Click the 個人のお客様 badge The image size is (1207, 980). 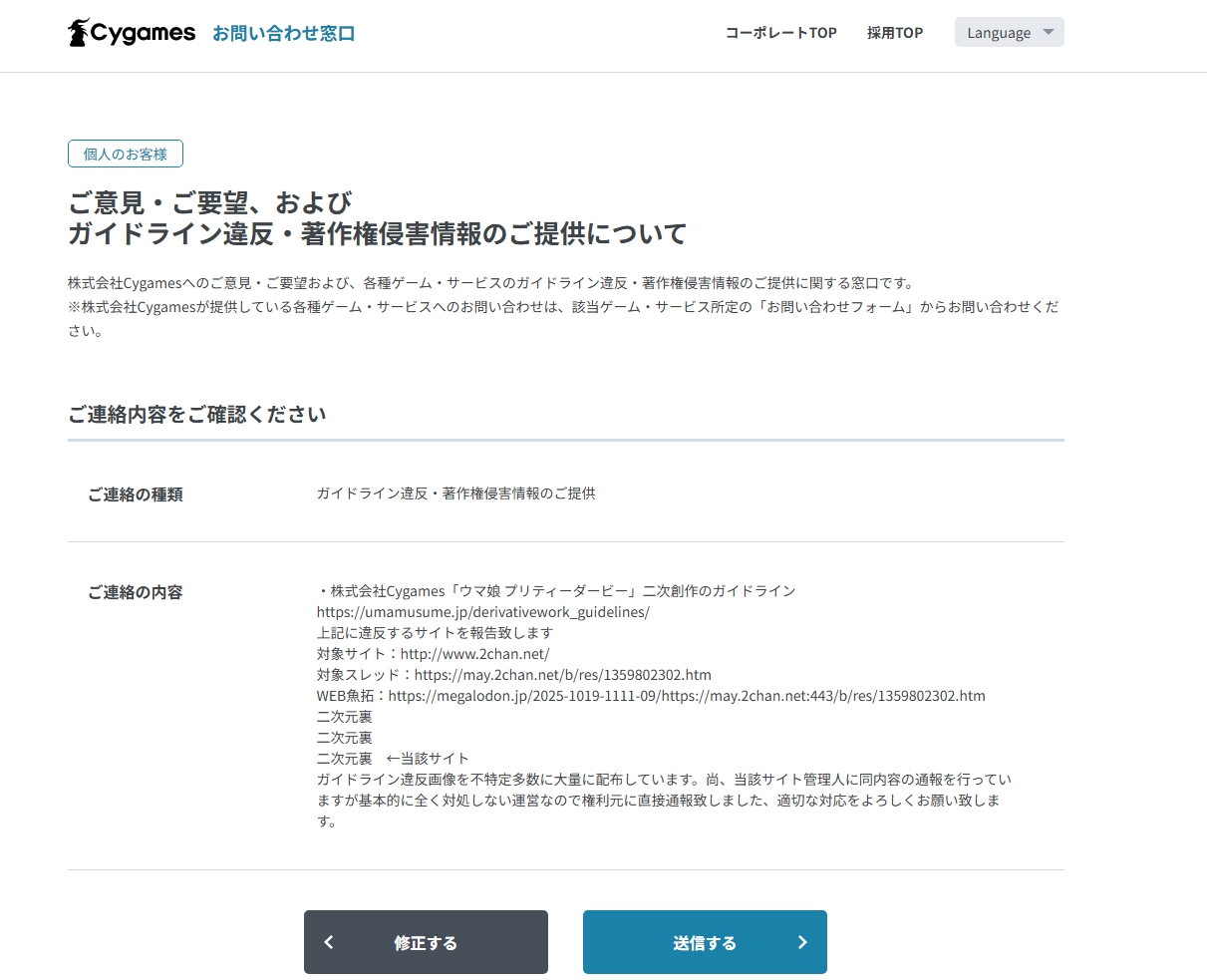[x=126, y=154]
